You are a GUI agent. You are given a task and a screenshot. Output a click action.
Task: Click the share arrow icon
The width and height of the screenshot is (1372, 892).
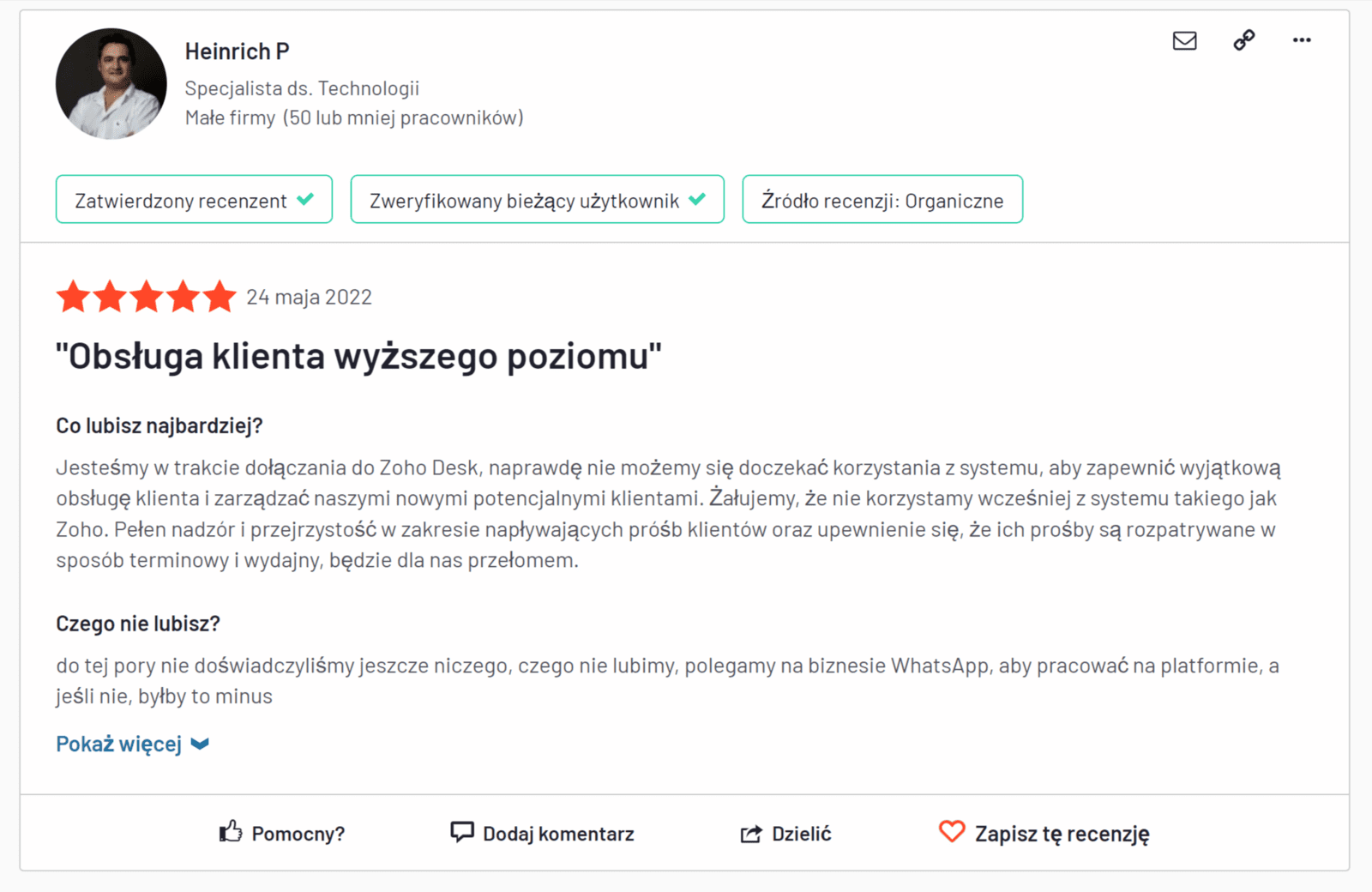click(x=751, y=834)
